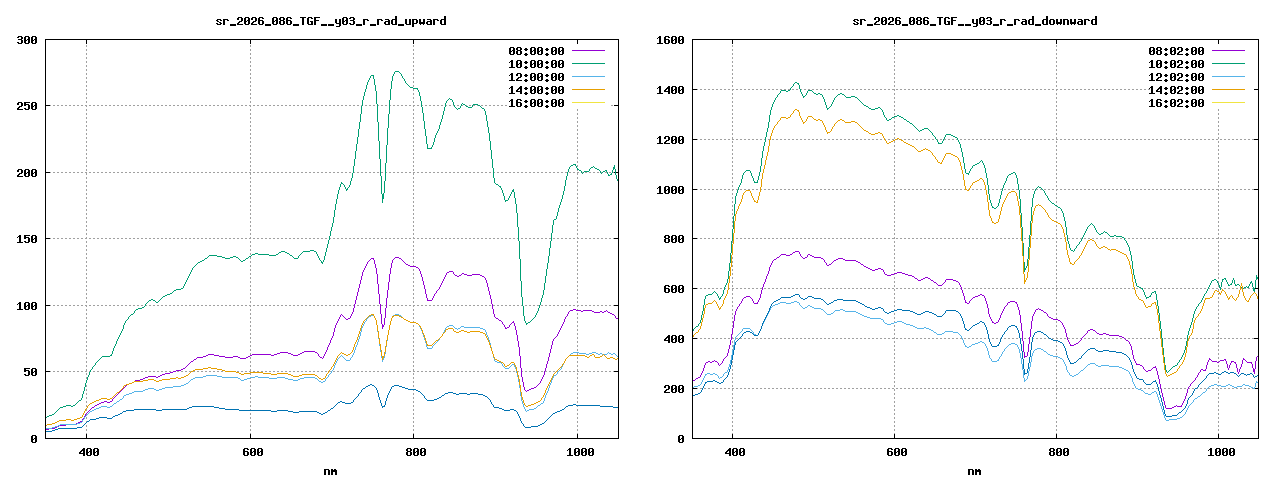Click the 12:00:00 legend label in left plot
The image size is (1280, 480).
click(x=536, y=77)
